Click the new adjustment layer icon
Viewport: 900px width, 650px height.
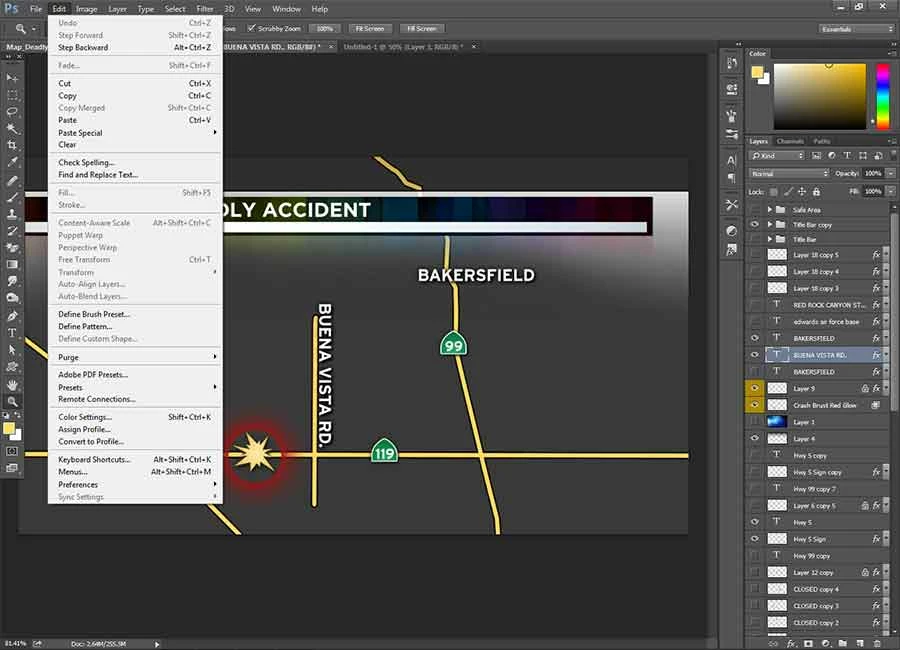click(x=825, y=644)
